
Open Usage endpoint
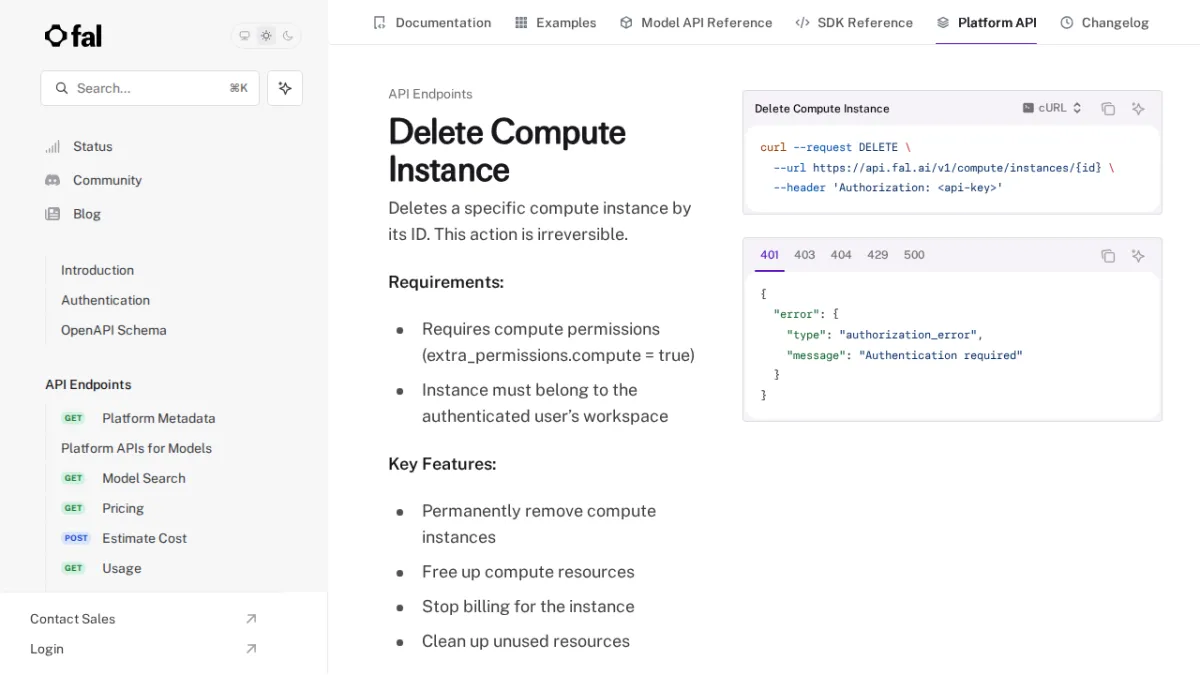(121, 568)
